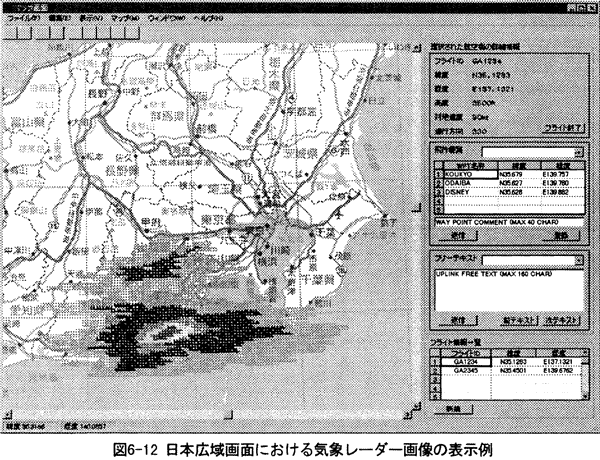This screenshot has height=460, width=600.
Task: Click the WAY POINT COMMENT input field
Action: [510, 222]
